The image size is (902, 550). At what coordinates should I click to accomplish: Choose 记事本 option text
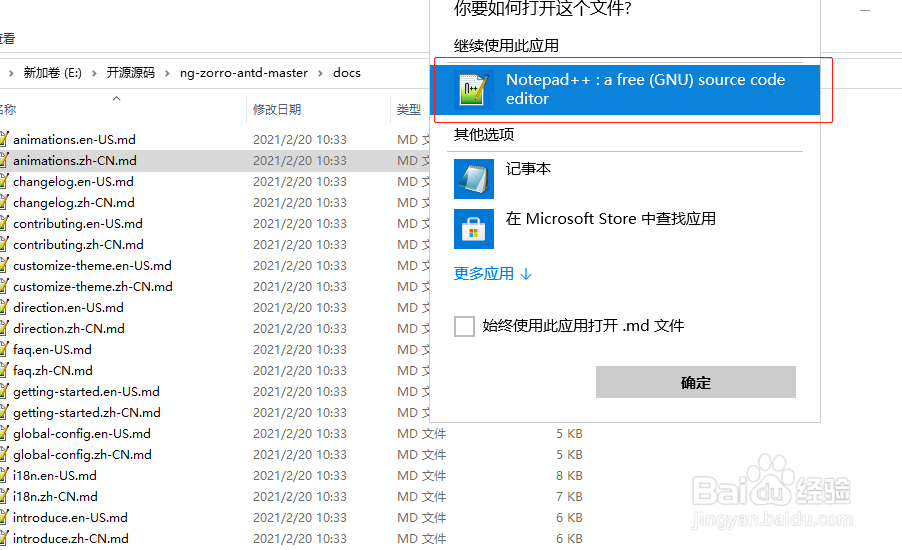(528, 169)
